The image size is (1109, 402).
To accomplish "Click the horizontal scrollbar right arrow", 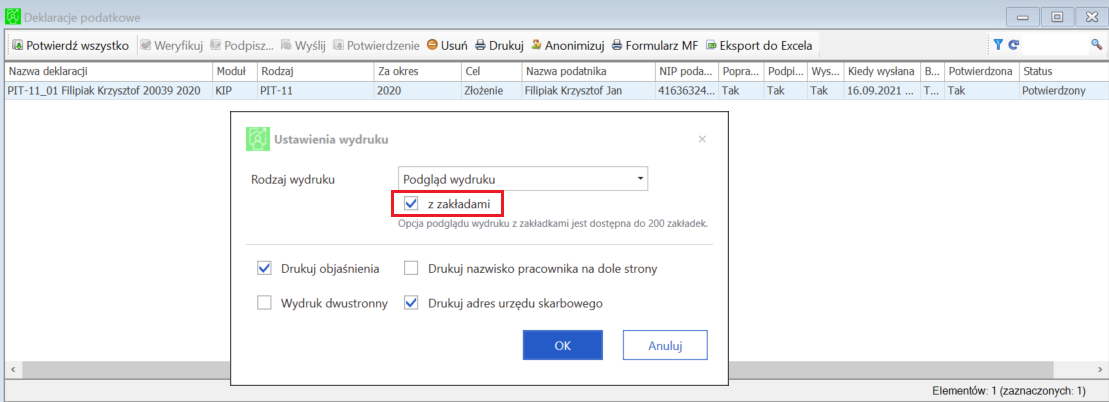I will [1098, 369].
